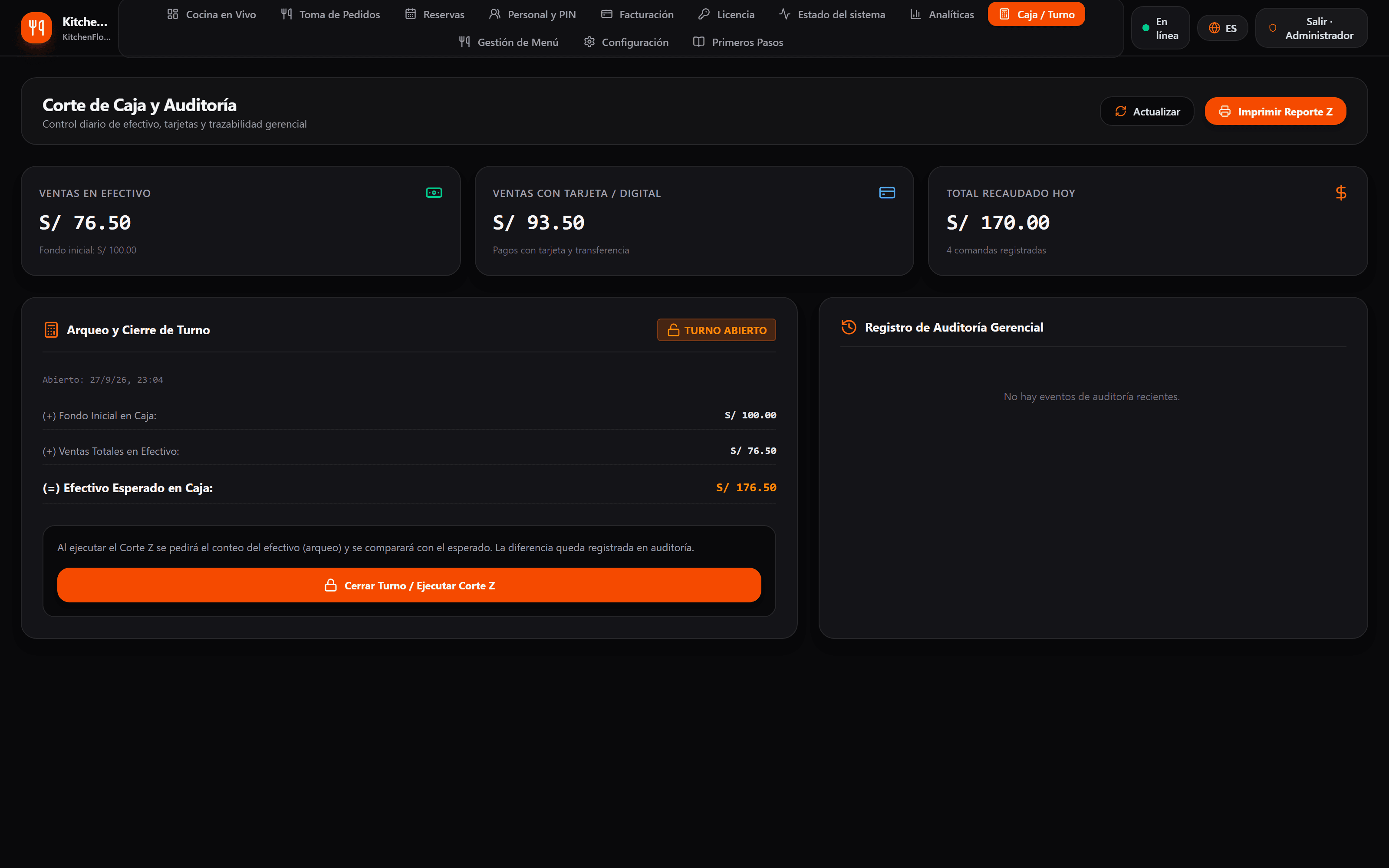Click 'Pagos con tarjeta y transferencia' text
Viewport: 1389px width, 868px height.
[561, 250]
